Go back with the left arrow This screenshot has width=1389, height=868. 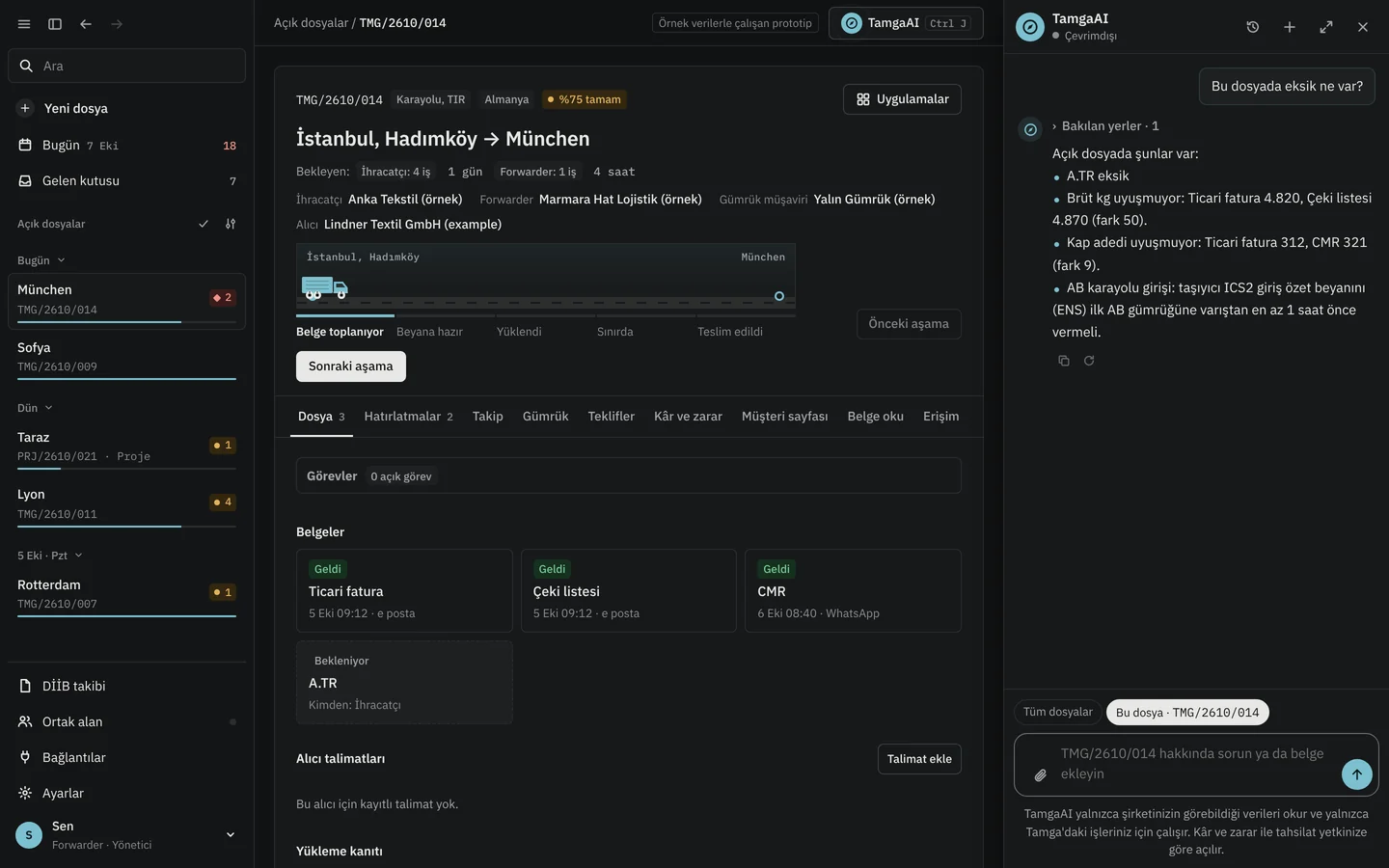86,24
